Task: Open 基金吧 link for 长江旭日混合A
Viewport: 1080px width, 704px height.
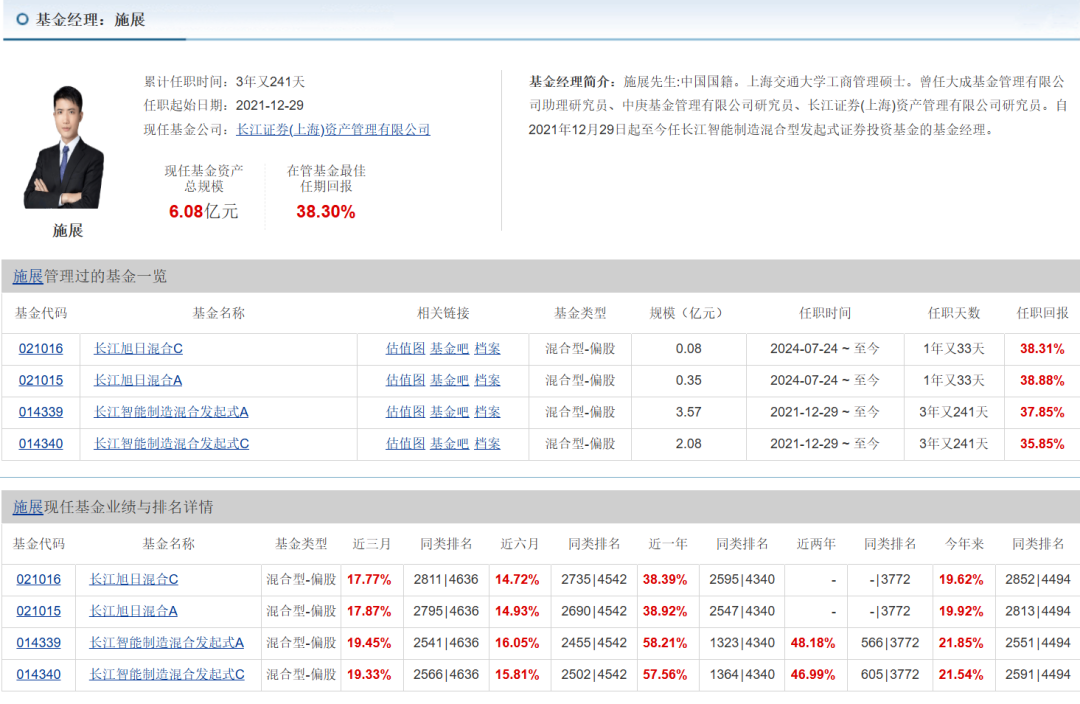Action: coord(449,380)
